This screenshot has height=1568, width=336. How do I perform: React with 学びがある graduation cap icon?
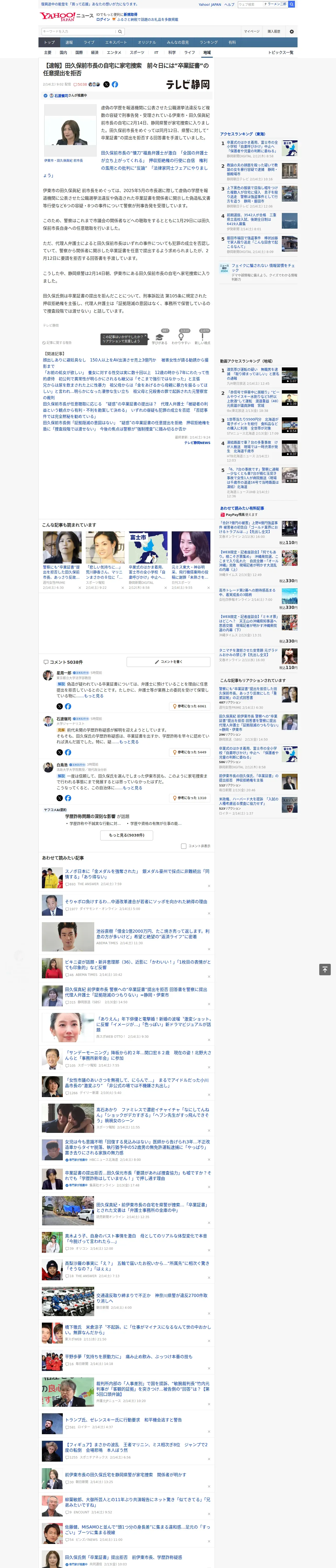tap(160, 337)
